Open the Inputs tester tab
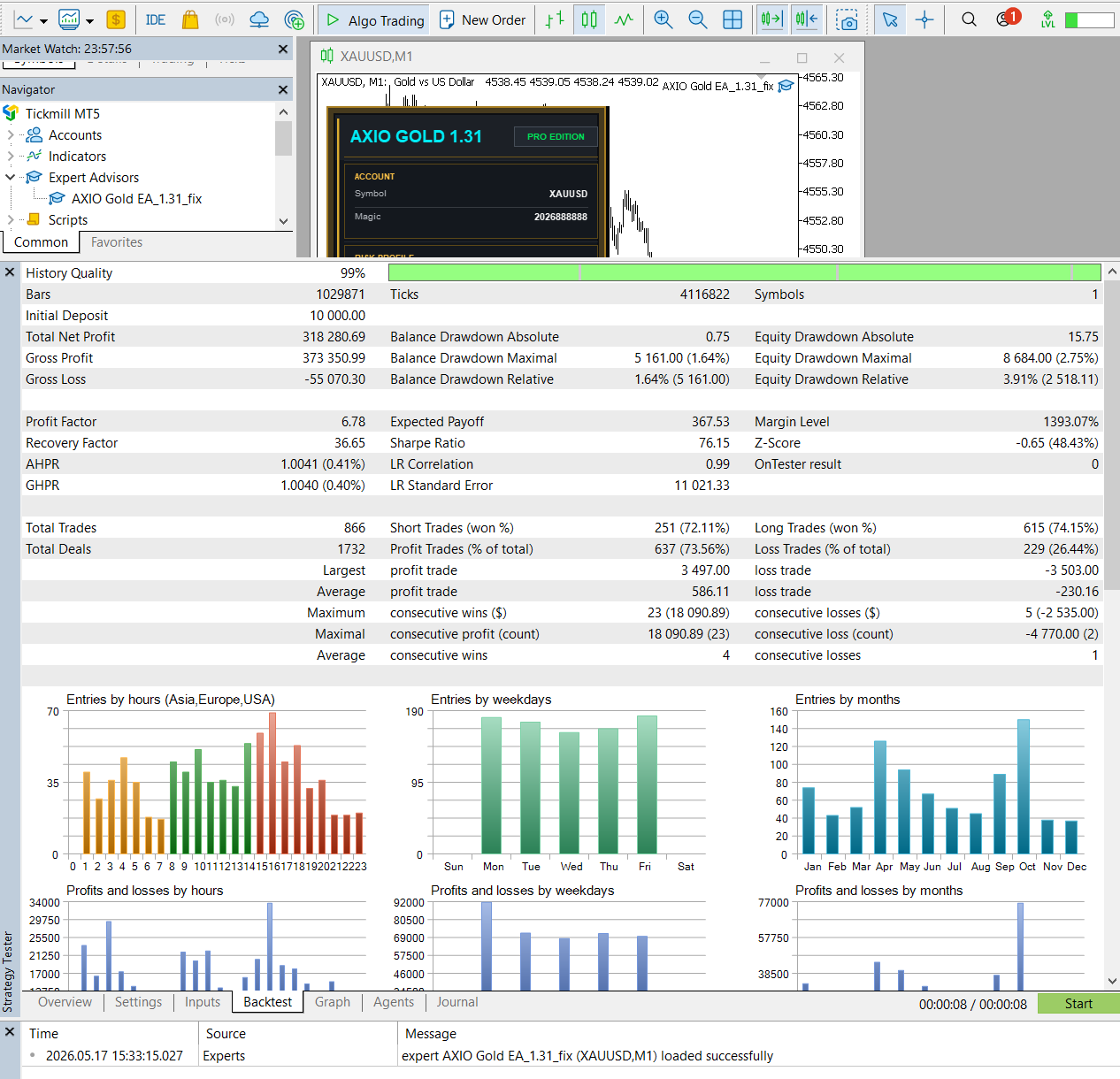 [x=203, y=1002]
